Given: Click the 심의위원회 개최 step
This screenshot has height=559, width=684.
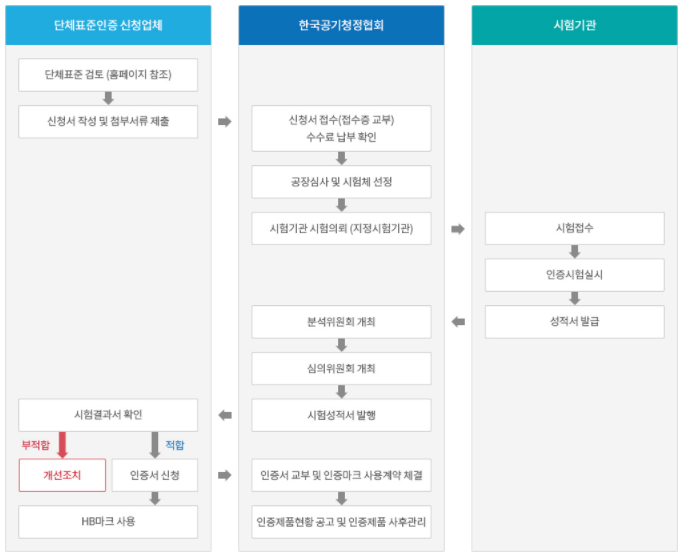Looking at the screenshot, I should coord(341,368).
